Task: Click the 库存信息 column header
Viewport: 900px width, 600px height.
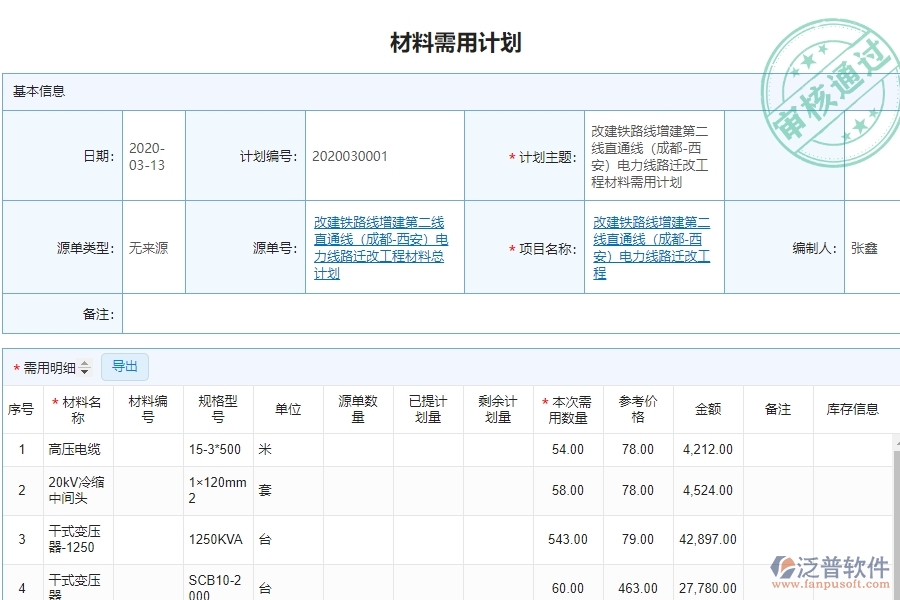Action: 853,408
